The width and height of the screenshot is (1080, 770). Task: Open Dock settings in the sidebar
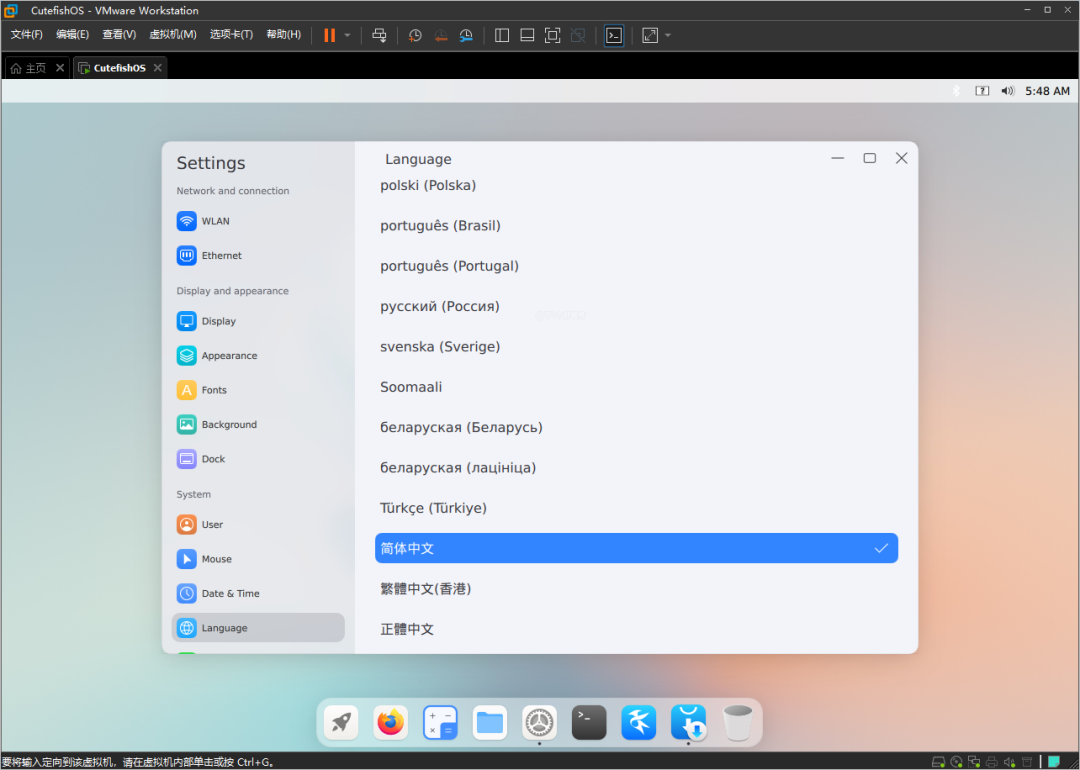(258, 459)
